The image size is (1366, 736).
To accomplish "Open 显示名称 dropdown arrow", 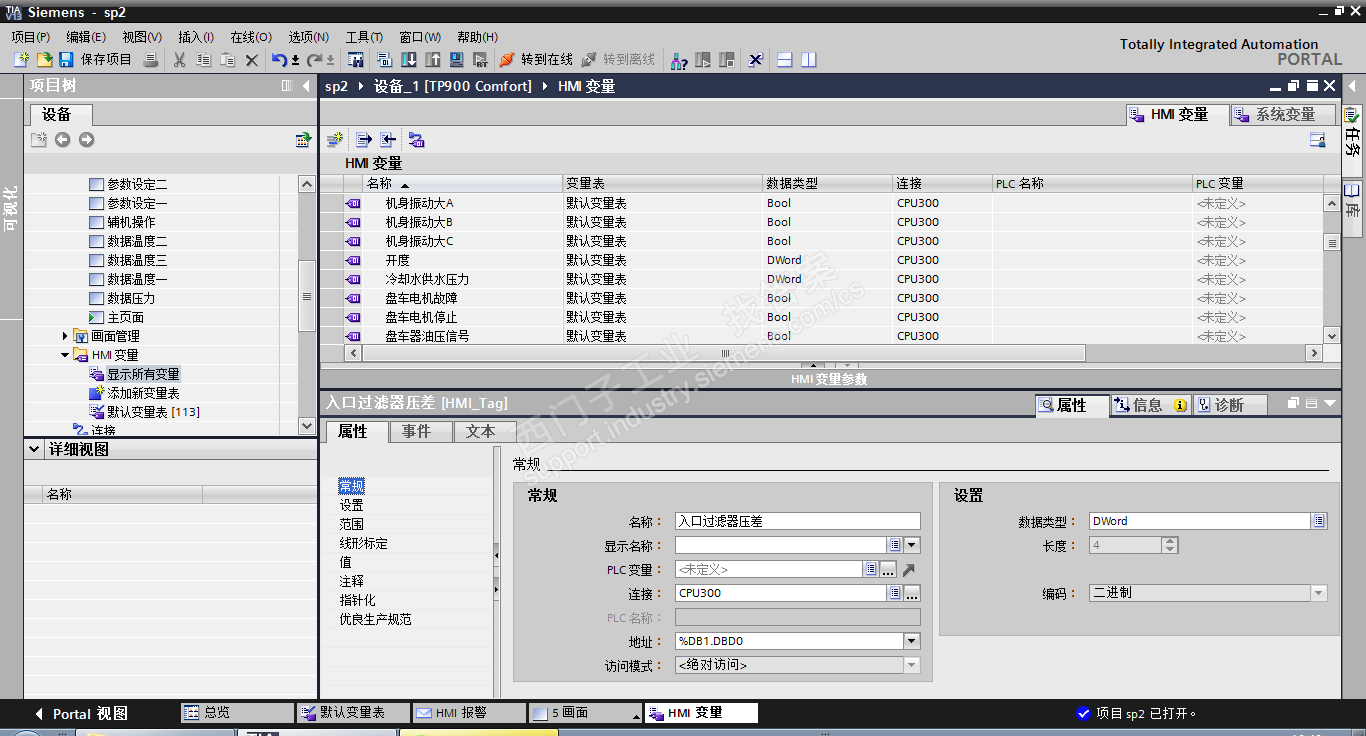I will (x=912, y=545).
